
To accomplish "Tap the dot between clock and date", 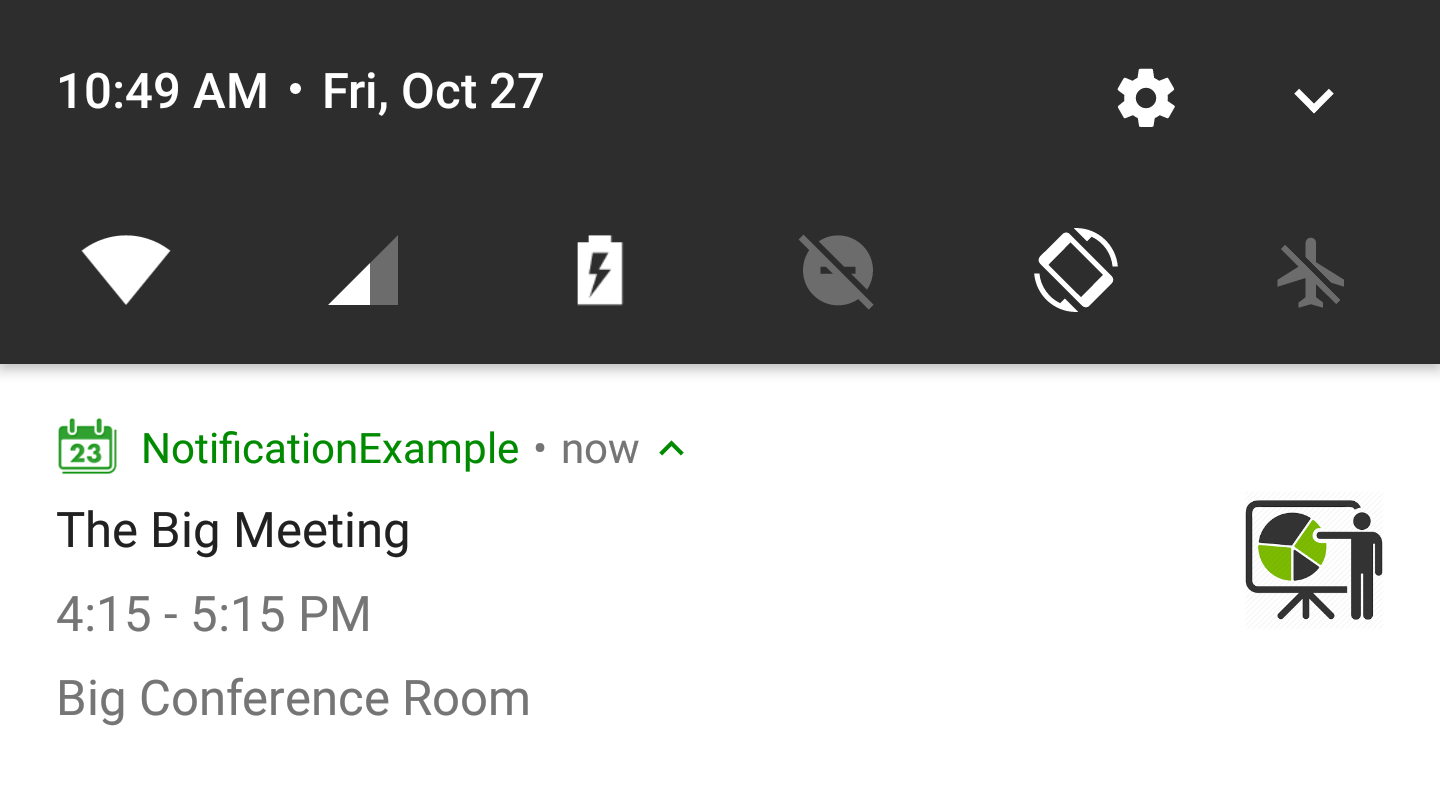I will click(295, 90).
